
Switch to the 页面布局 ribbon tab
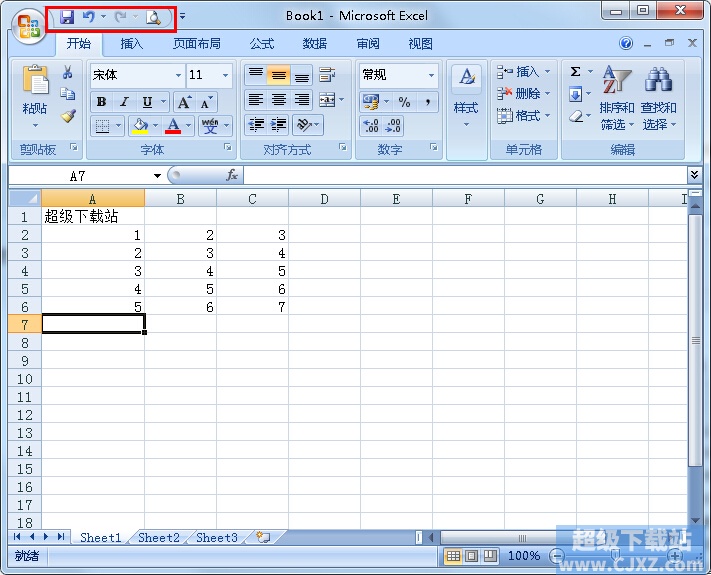(x=196, y=44)
